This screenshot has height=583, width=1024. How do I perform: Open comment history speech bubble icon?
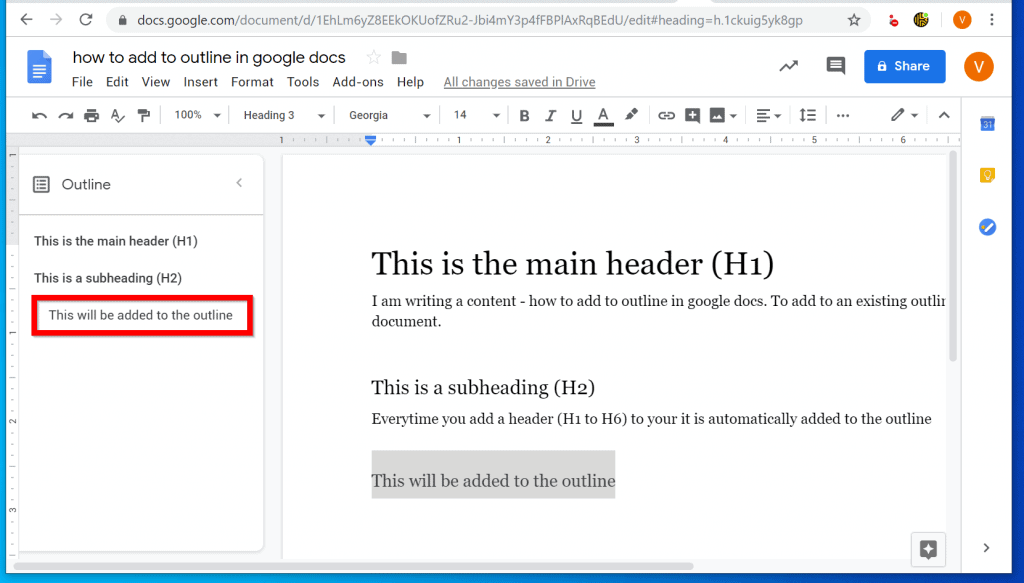tap(835, 65)
